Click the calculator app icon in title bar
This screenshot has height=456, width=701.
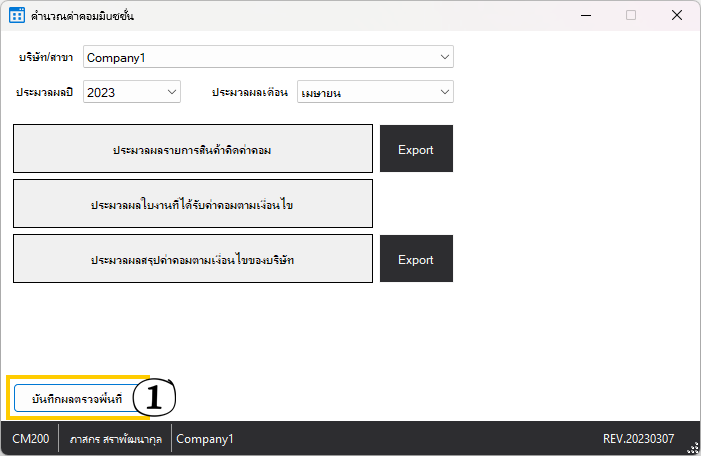[x=17, y=16]
